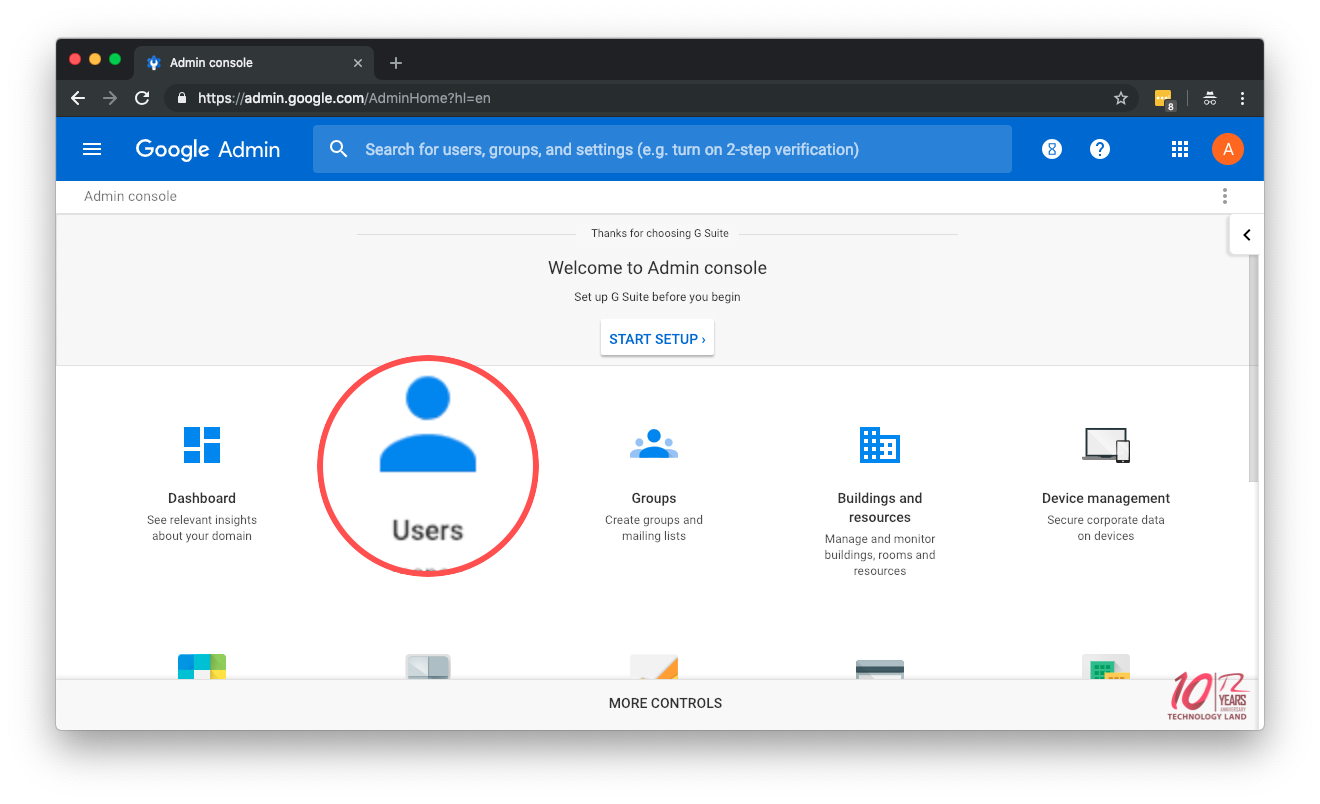Bookmark the page with star icon
Screen dimensions: 1320x804
1121,98
